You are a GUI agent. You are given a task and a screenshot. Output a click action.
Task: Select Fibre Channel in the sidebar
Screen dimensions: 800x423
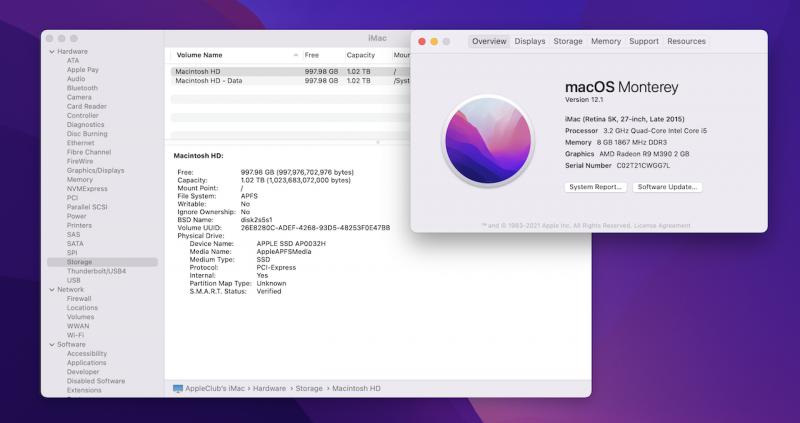click(89, 152)
